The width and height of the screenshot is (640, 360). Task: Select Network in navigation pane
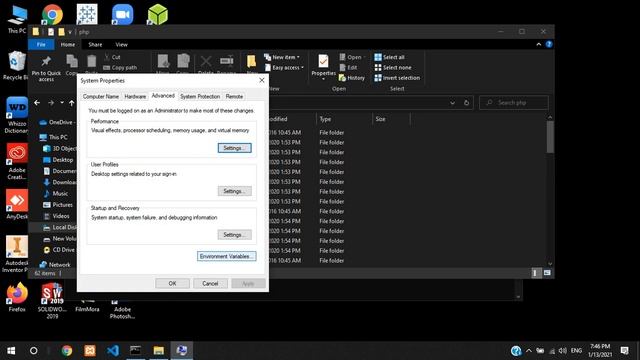[x=55, y=264]
